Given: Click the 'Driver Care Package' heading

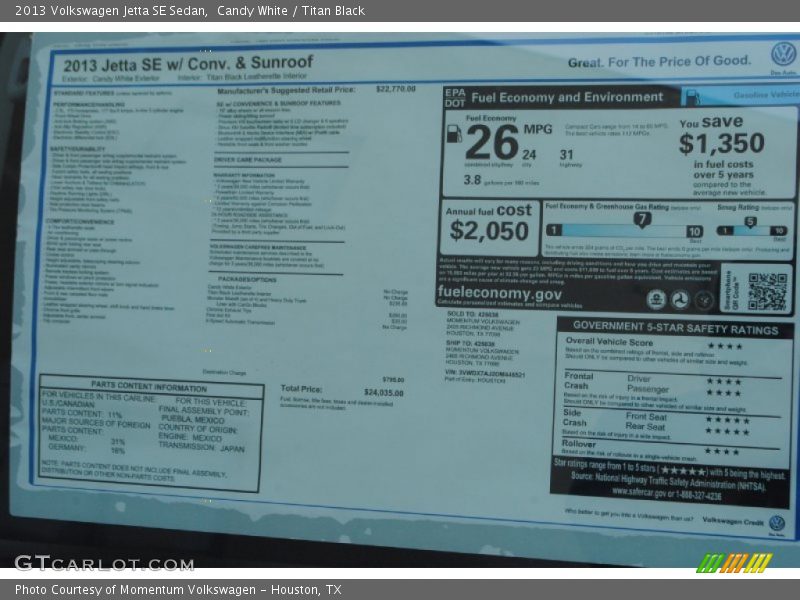Looking at the screenshot, I should coord(248,160).
